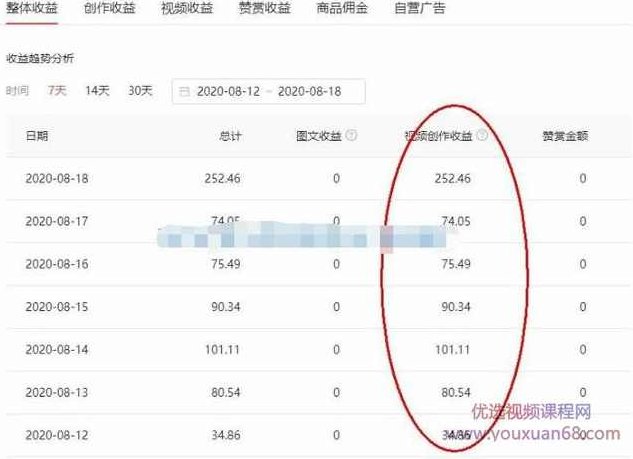Show help tooltip for 图文收益

click(352, 135)
